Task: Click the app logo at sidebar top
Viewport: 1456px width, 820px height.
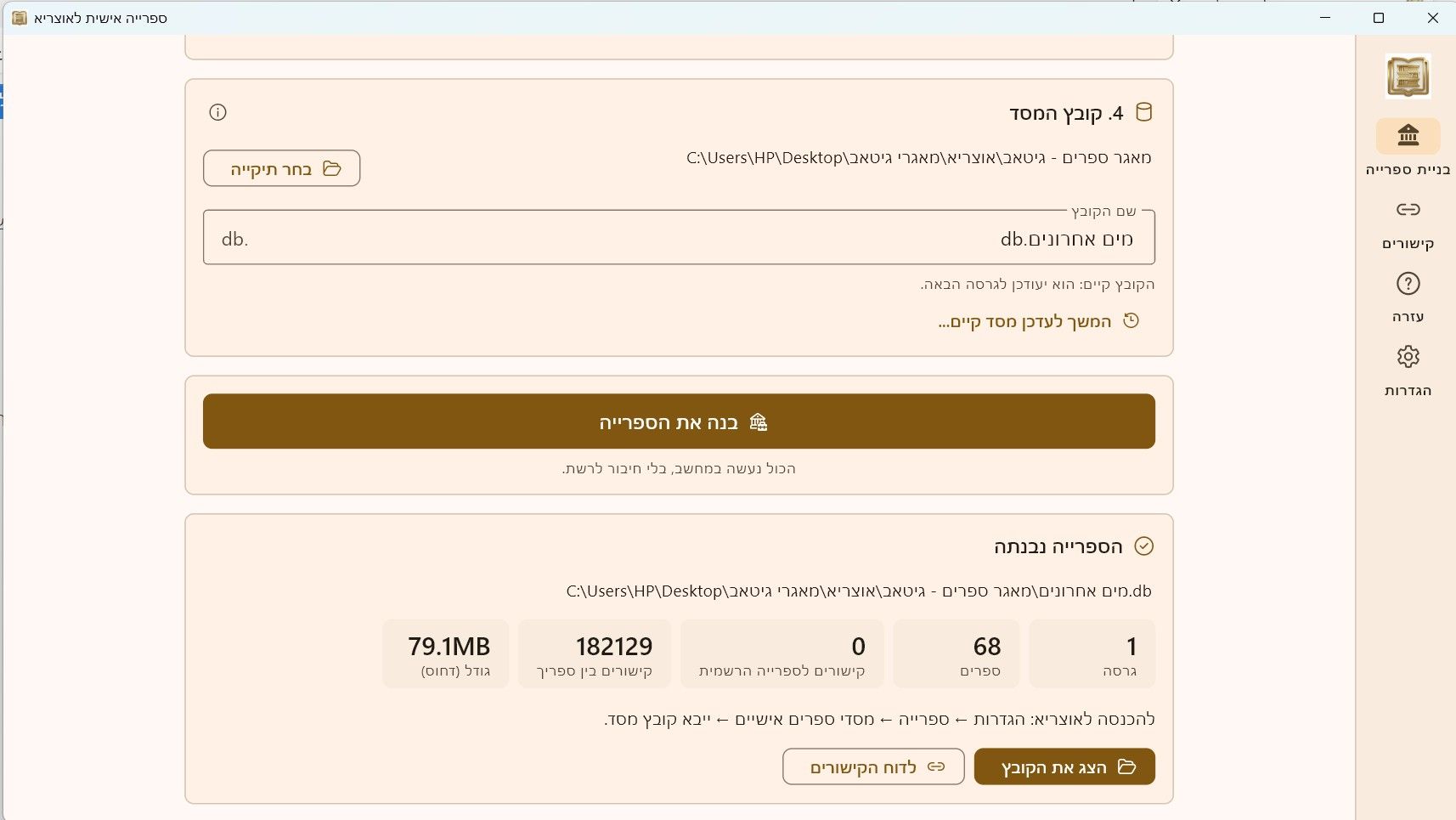Action: tap(1408, 76)
